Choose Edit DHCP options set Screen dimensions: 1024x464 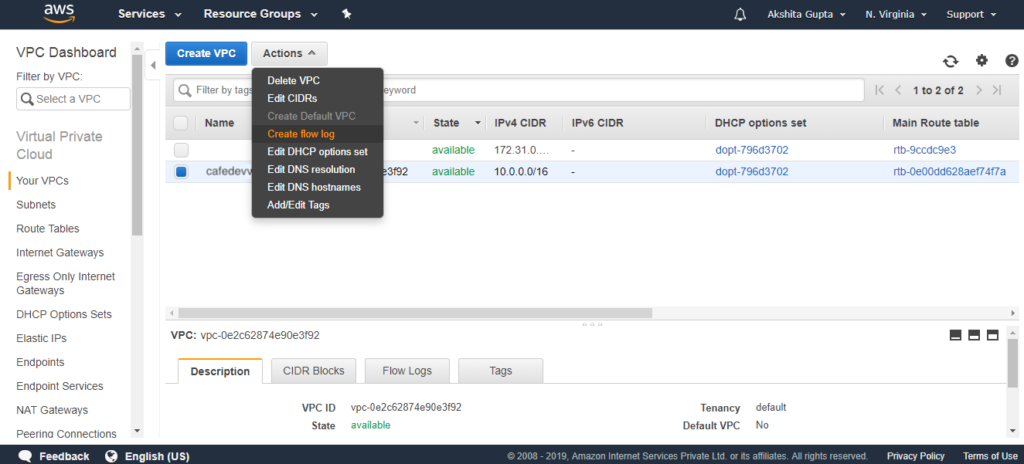pyautogui.click(x=317, y=152)
